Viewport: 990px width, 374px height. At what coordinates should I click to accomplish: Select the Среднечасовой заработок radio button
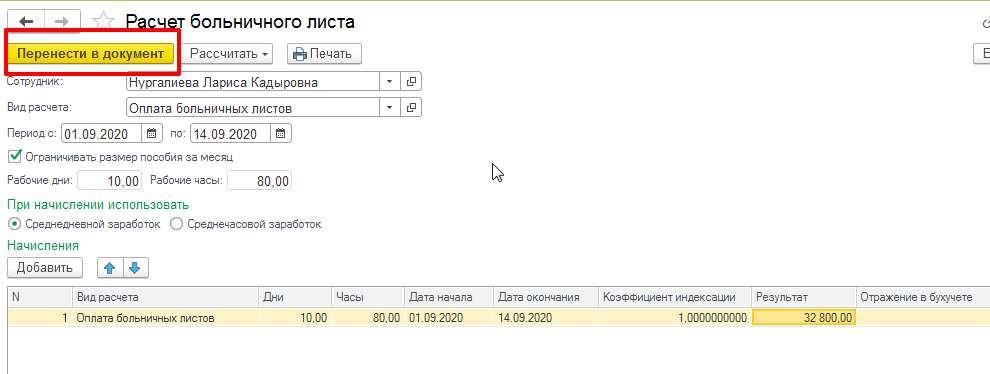[x=177, y=224]
